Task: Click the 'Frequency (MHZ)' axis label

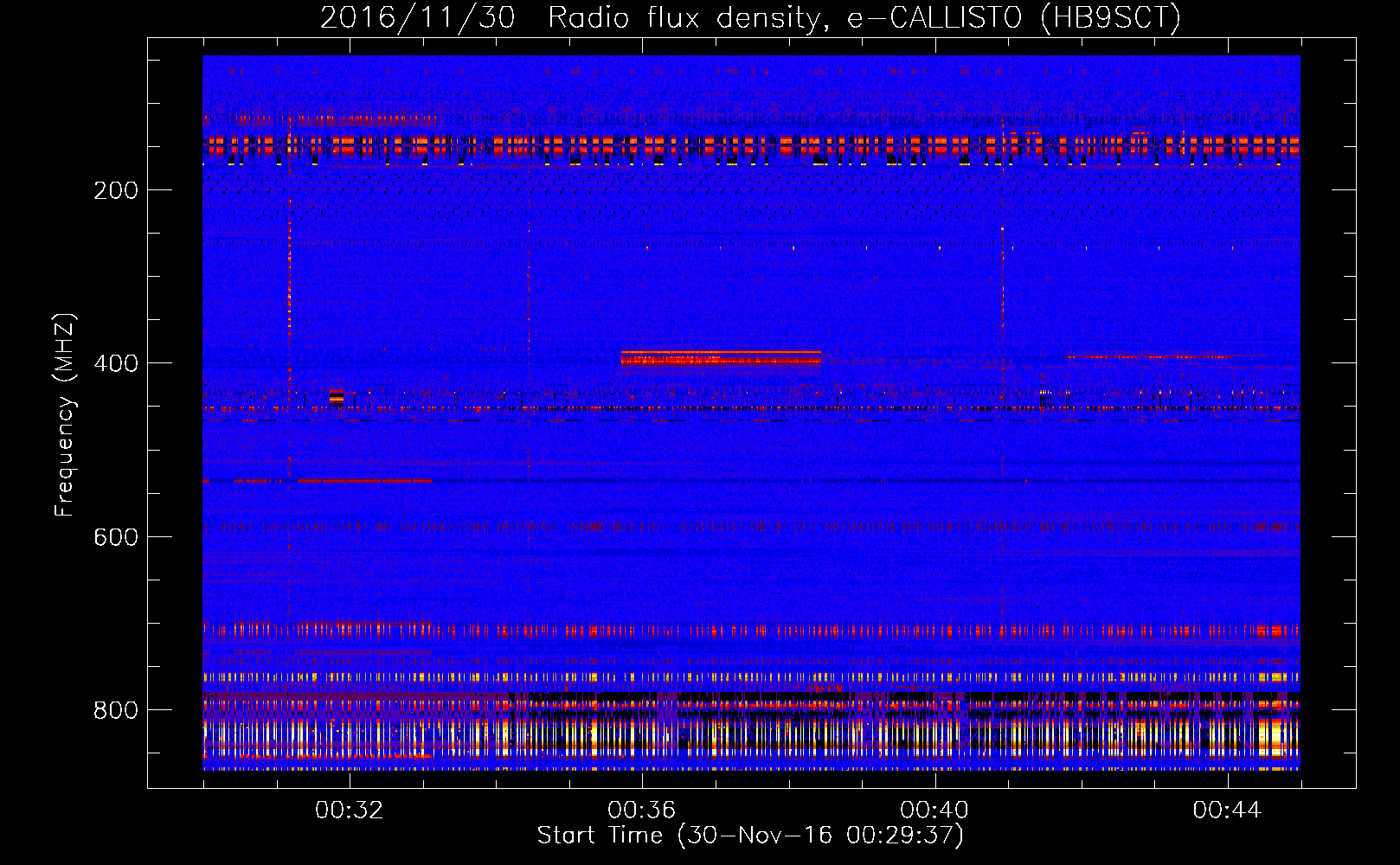Action: [65, 415]
